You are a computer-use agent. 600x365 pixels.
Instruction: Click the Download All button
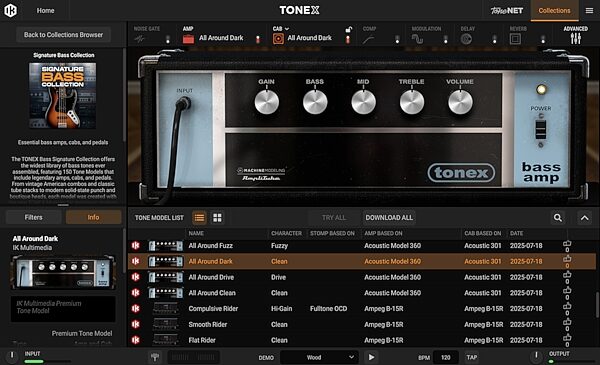[389, 218]
